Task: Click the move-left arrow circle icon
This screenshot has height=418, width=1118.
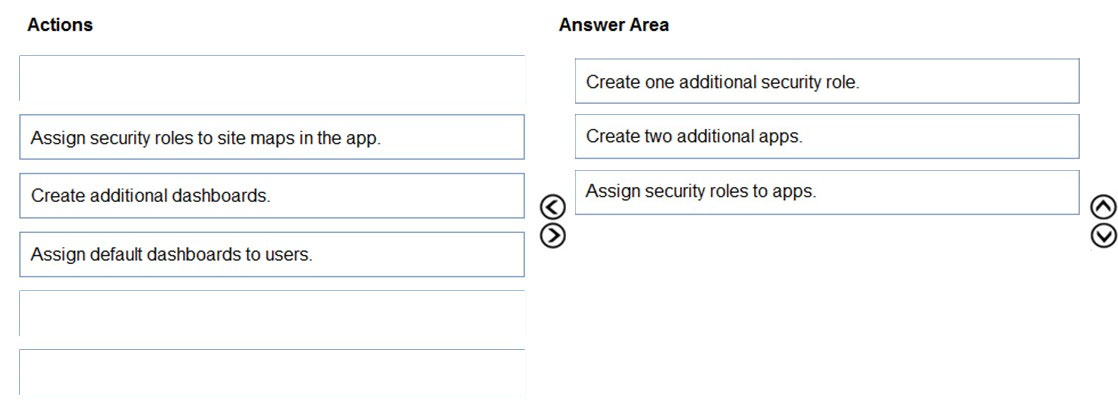Action: pos(553,208)
